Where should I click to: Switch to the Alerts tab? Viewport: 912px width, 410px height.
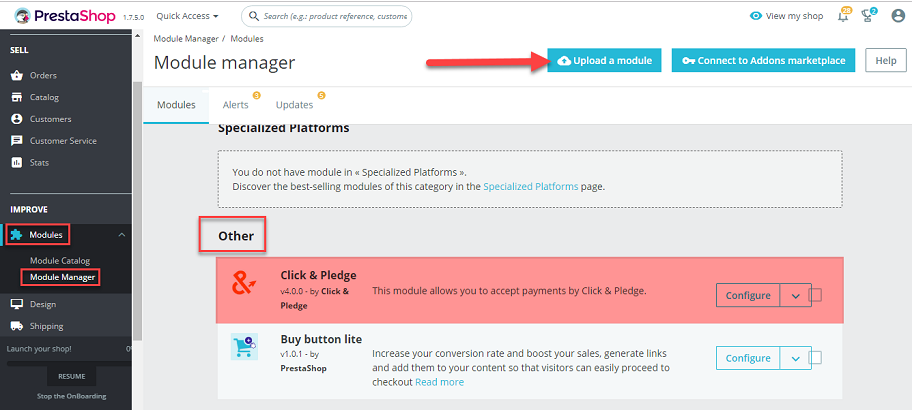click(x=236, y=105)
